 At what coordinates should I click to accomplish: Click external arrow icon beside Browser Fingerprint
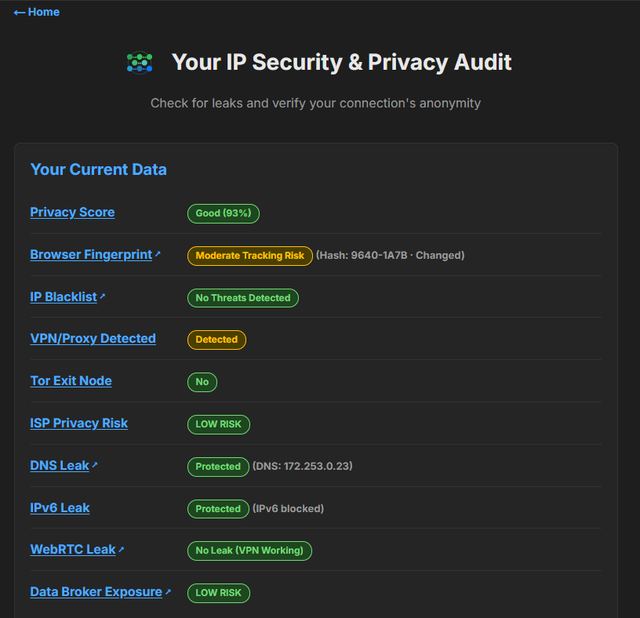[158, 253]
